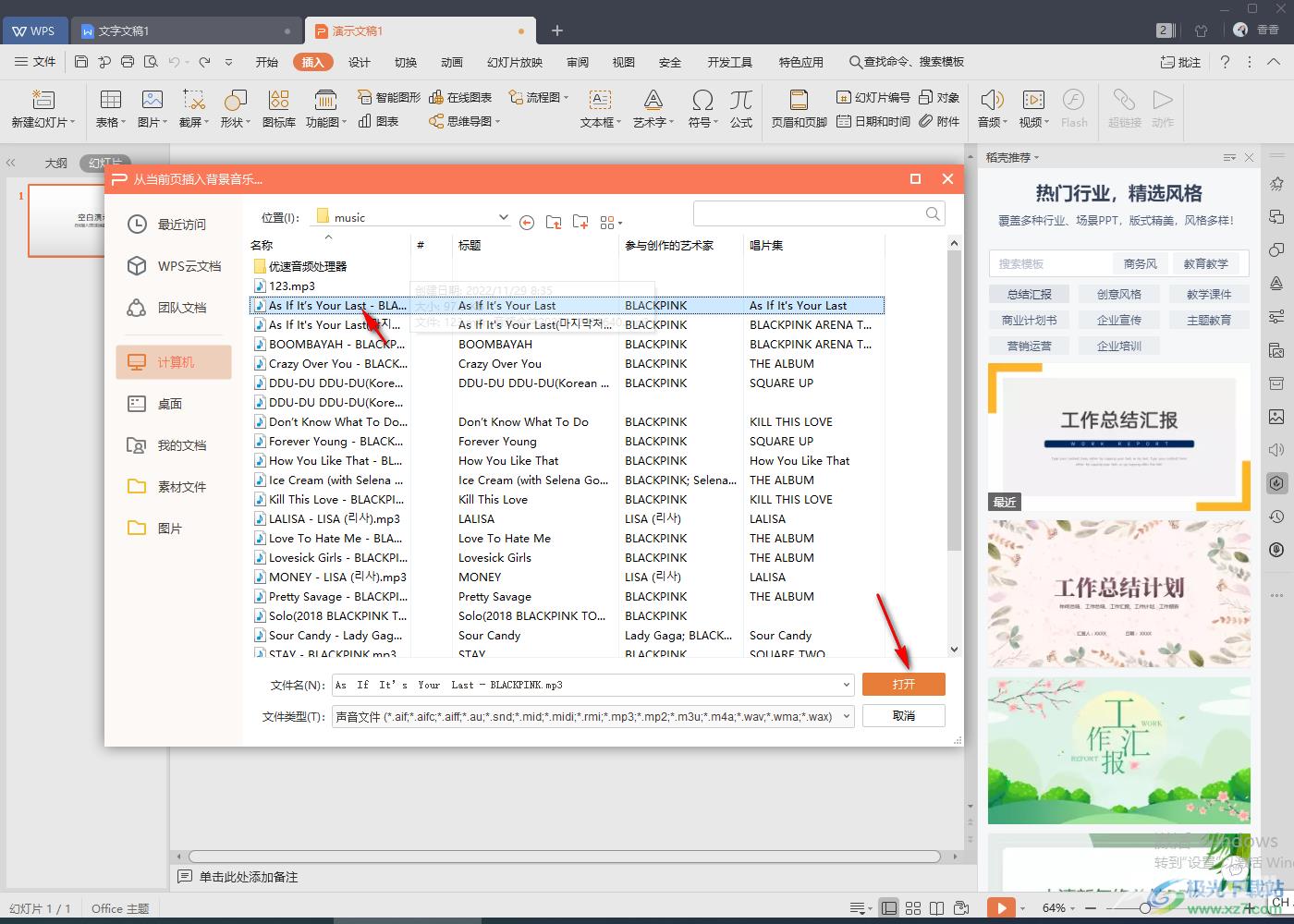Insert a Text Box icon

pos(600,100)
